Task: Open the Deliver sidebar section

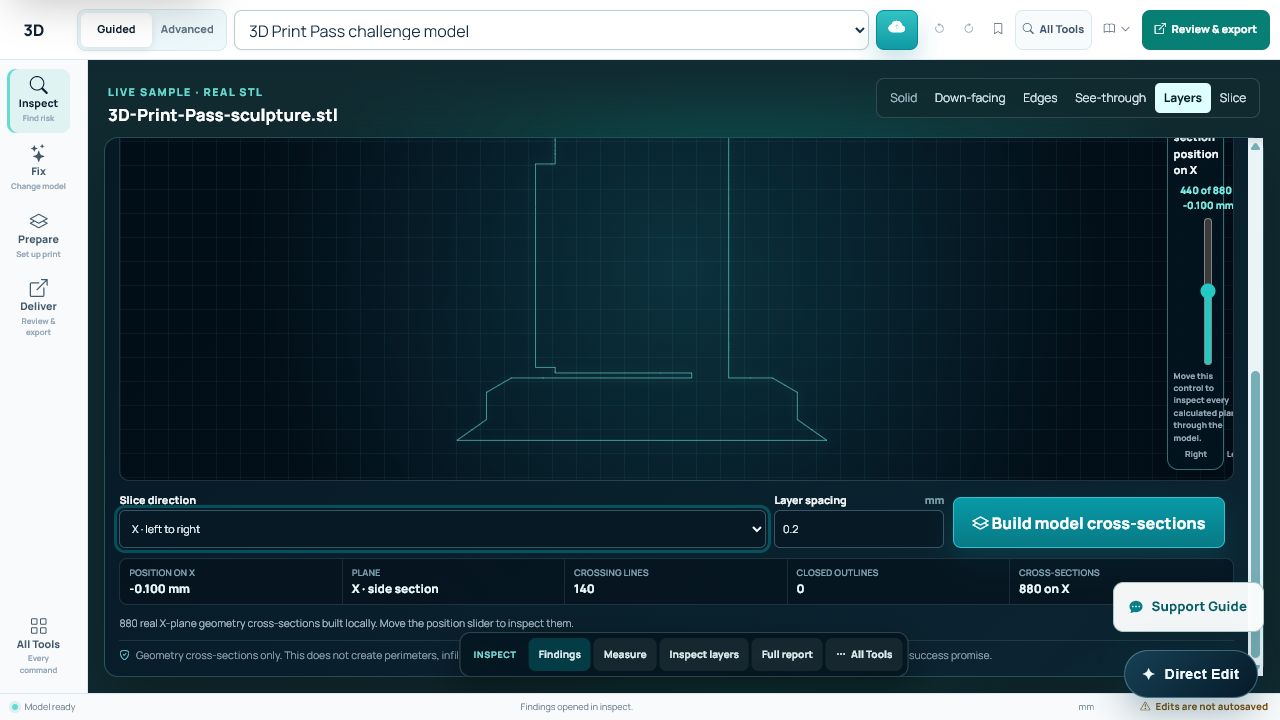Action: [x=38, y=307]
